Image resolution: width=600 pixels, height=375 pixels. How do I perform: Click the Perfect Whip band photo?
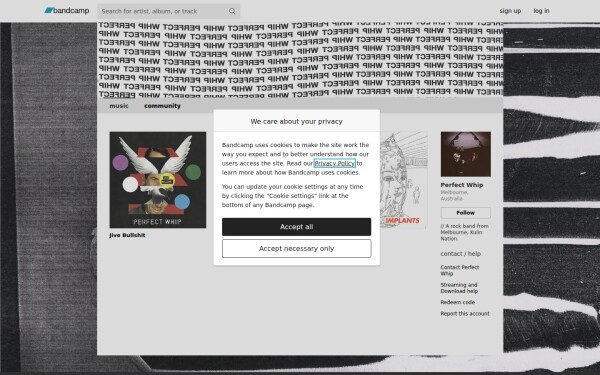pos(465,154)
